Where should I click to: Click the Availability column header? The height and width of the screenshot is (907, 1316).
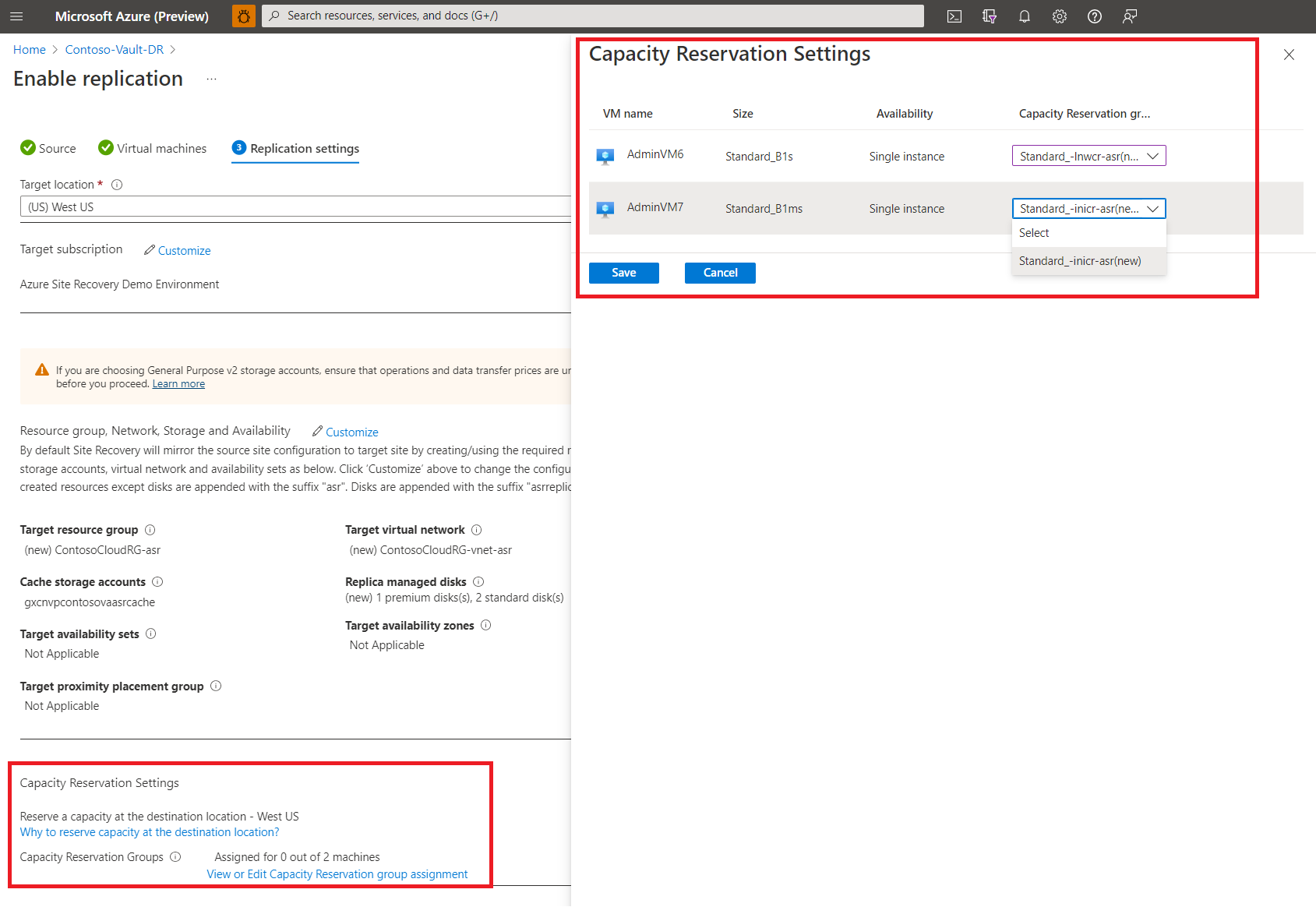coord(905,114)
